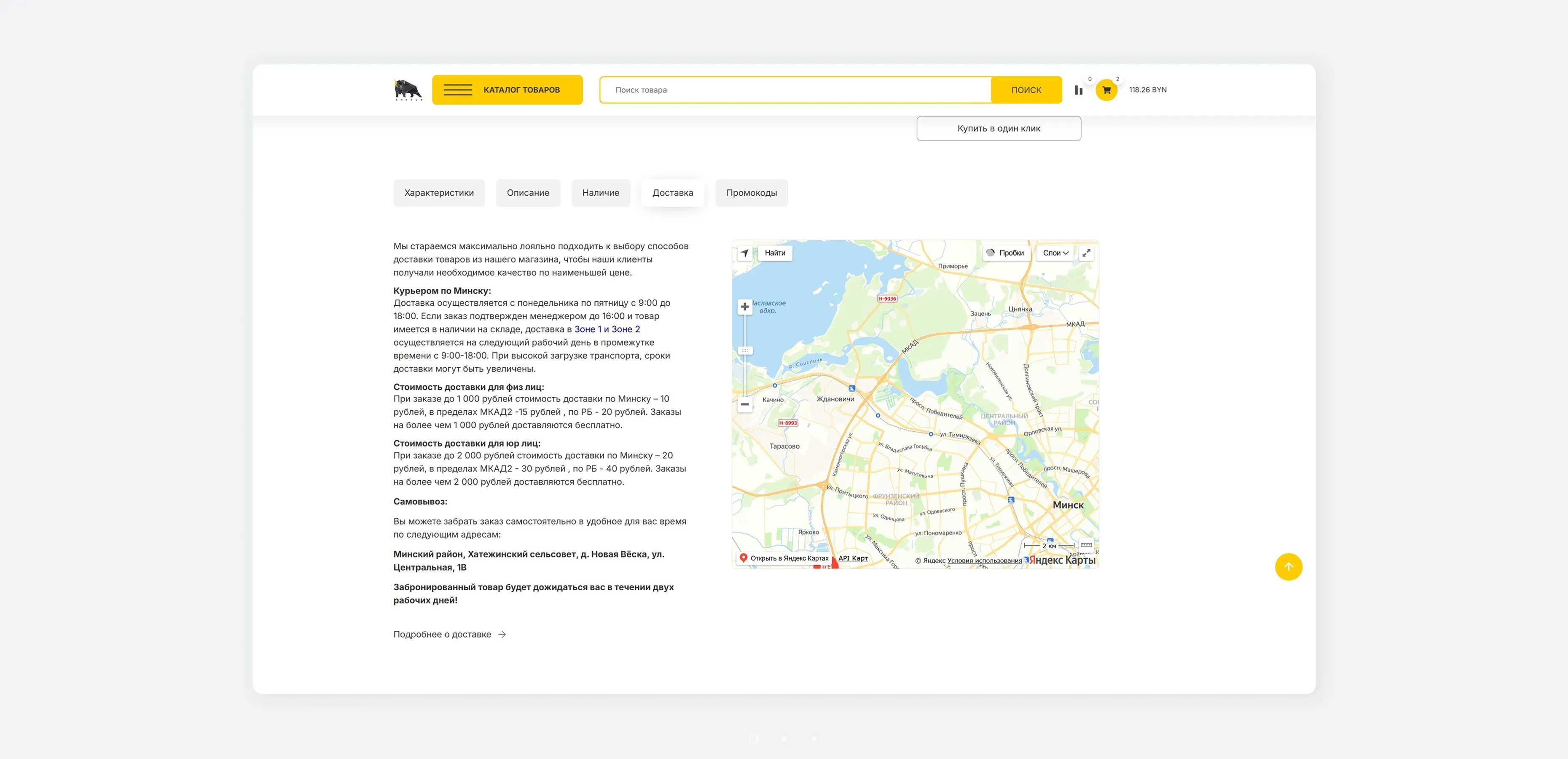Open the Зоне 1 и Зоне 2 link
This screenshot has height=759, width=1568.
607,329
